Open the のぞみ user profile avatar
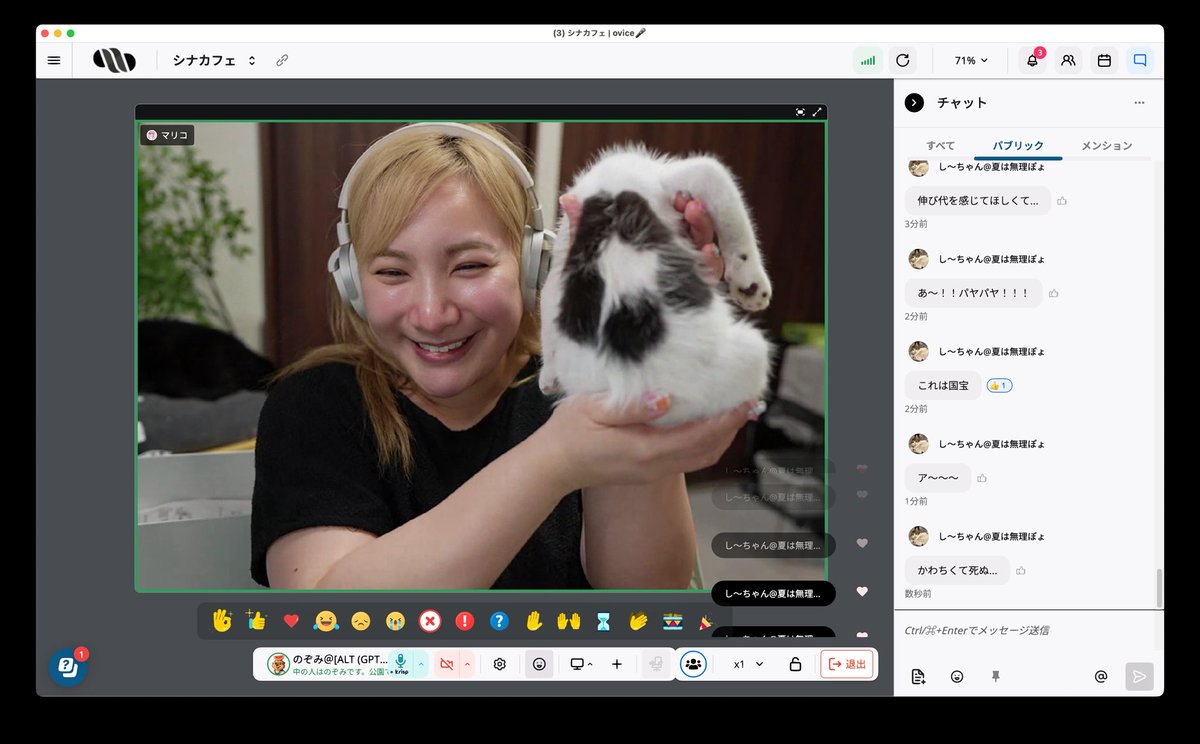The height and width of the screenshot is (744, 1200). tap(278, 664)
